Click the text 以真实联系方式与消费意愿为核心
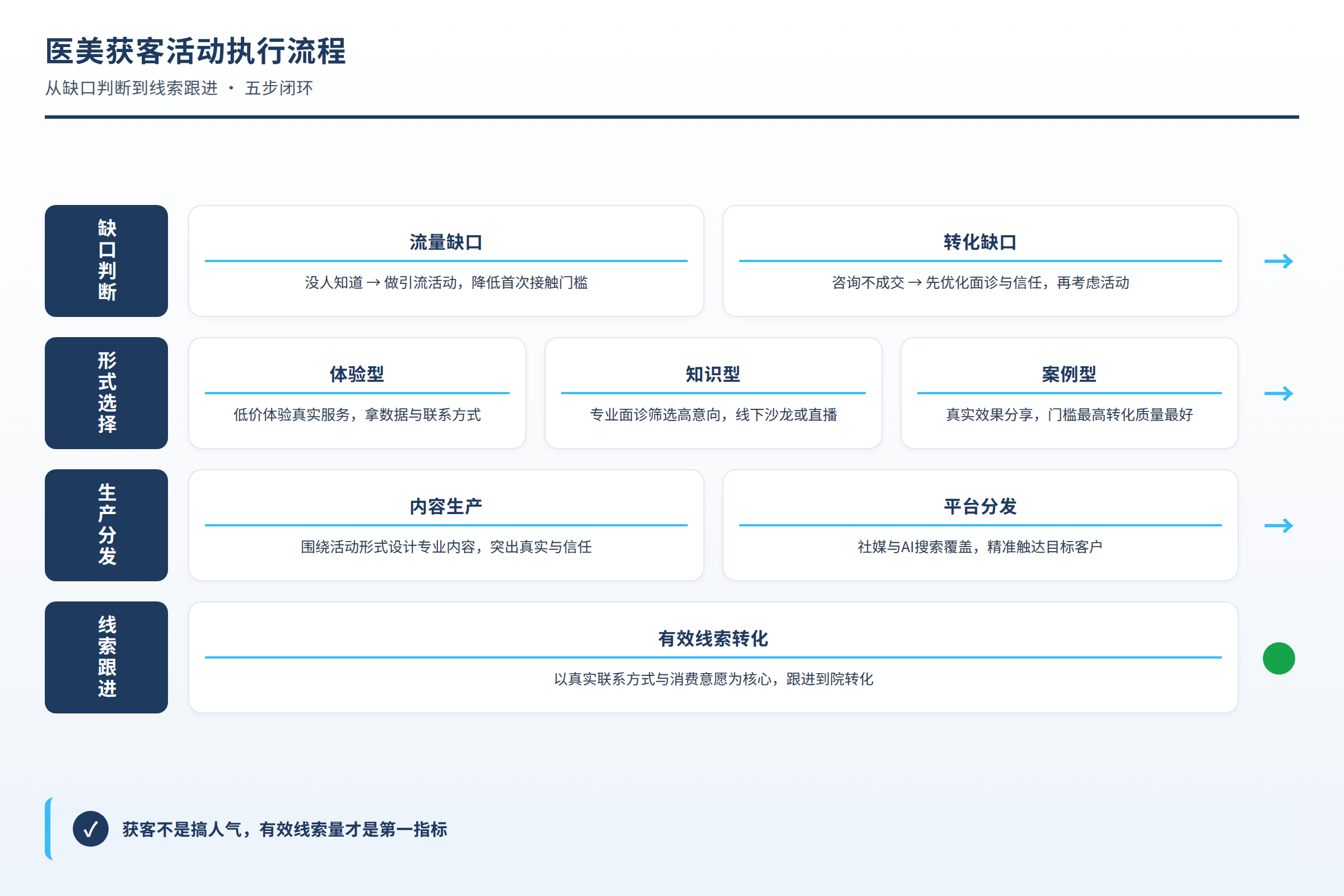 tap(662, 679)
